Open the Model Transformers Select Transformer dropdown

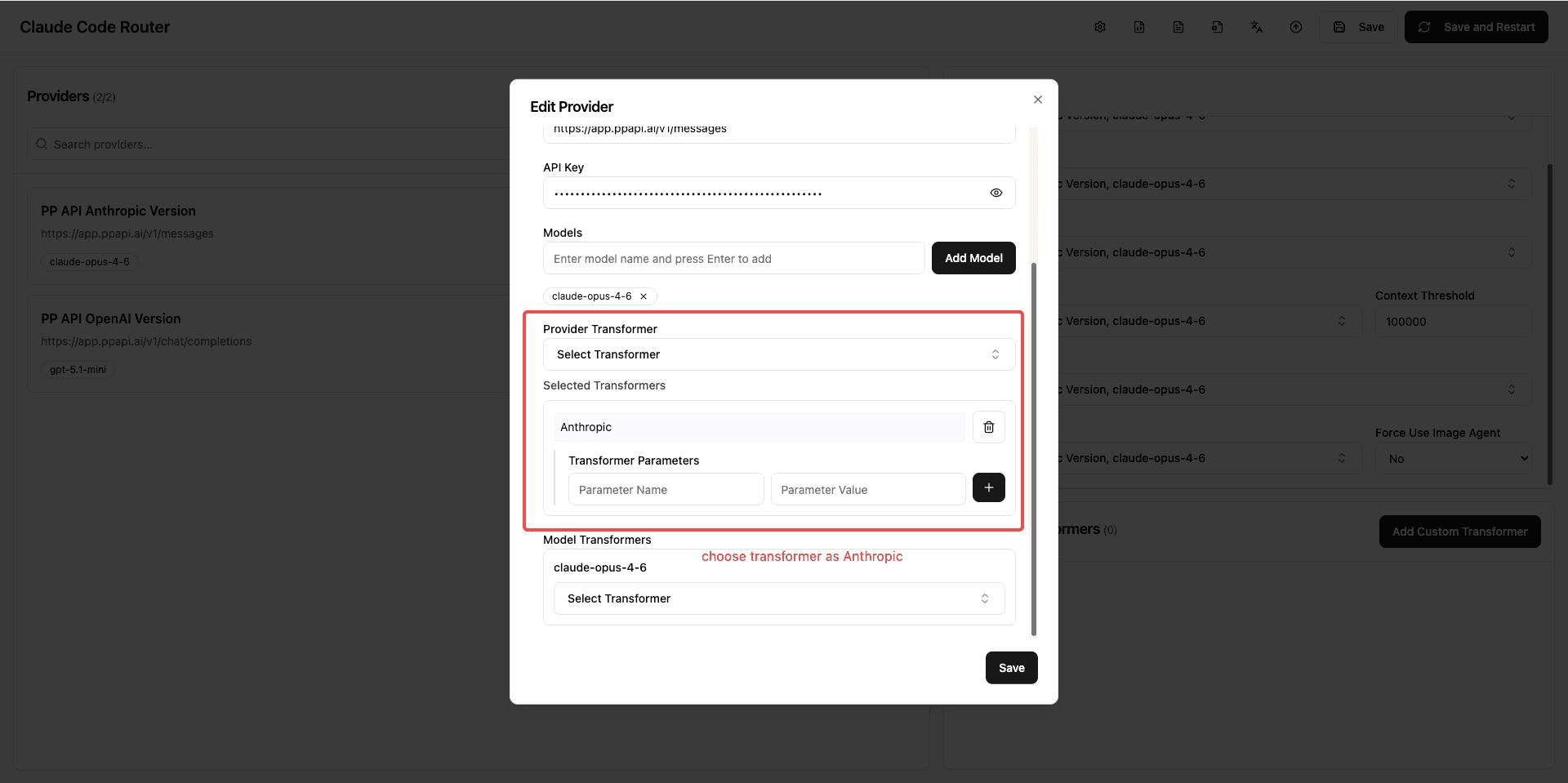(x=777, y=598)
